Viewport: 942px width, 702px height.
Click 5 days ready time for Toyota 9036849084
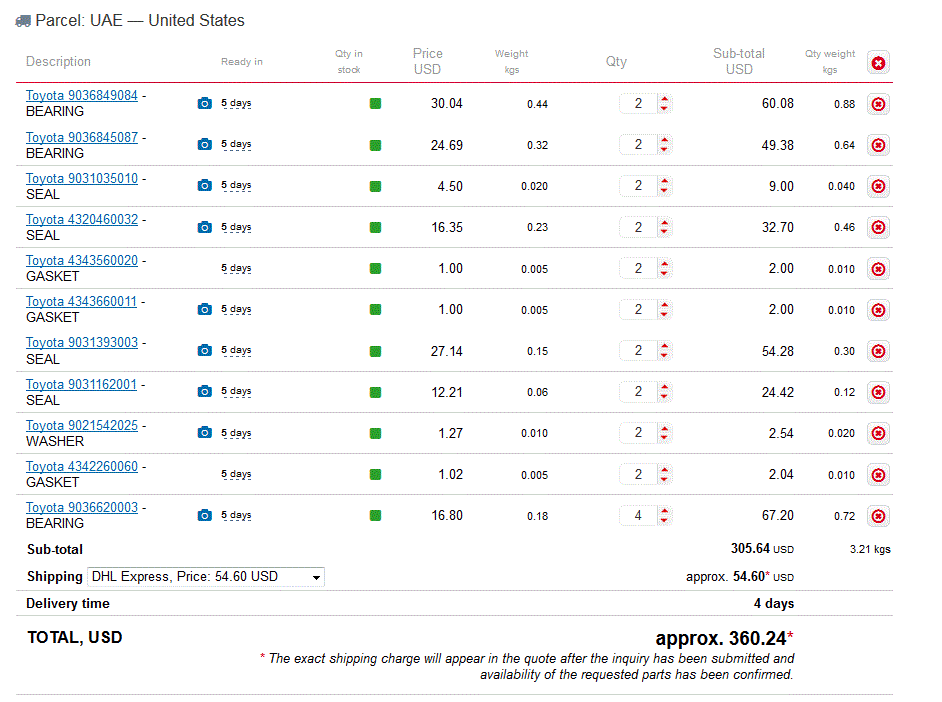236,103
